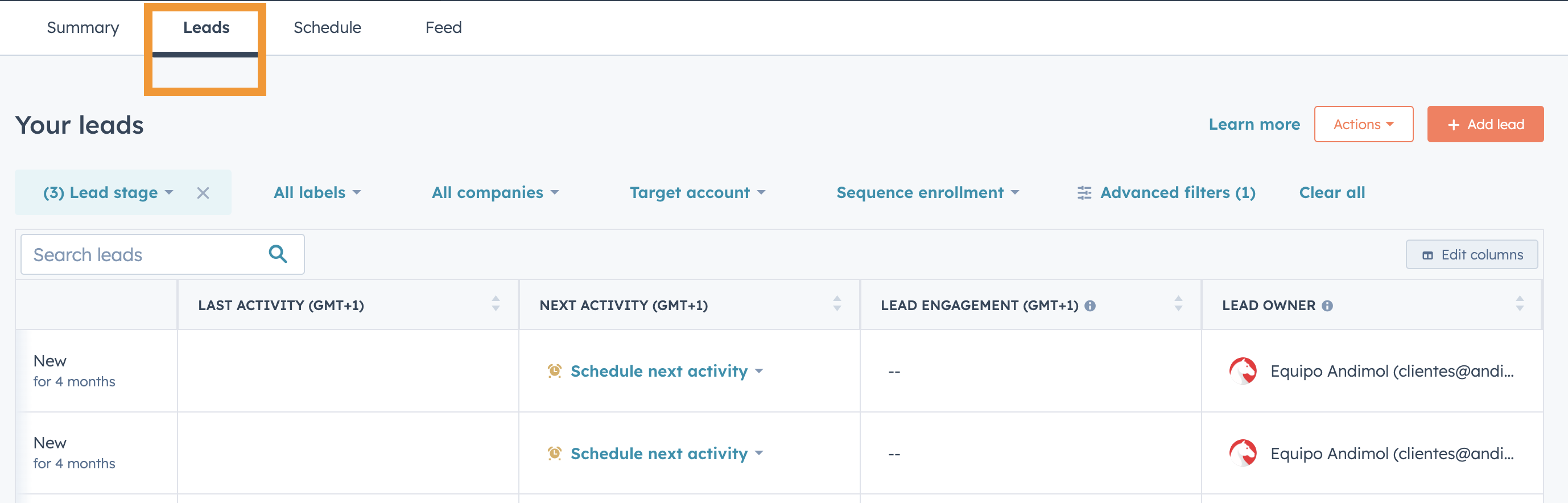
Task: Click the Equipo Andimol avatar in first row
Action: pos(1244,371)
